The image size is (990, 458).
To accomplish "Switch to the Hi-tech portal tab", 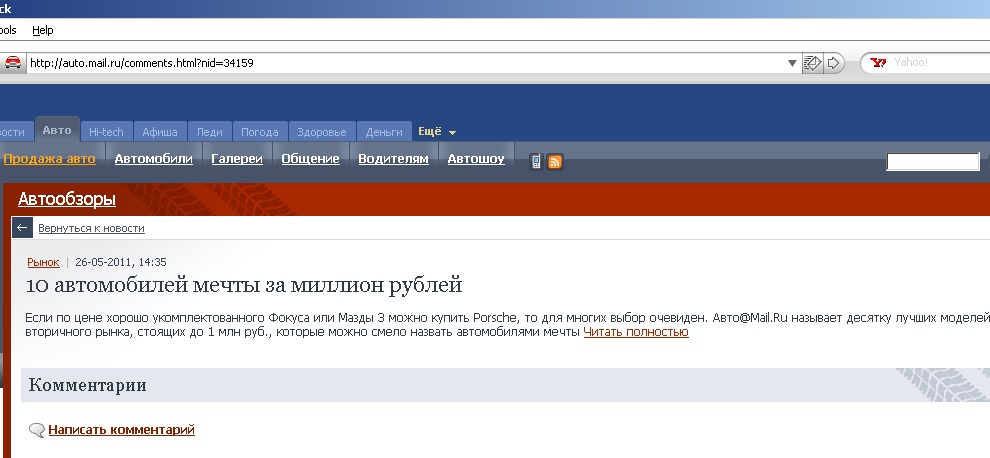I will click(x=106, y=132).
